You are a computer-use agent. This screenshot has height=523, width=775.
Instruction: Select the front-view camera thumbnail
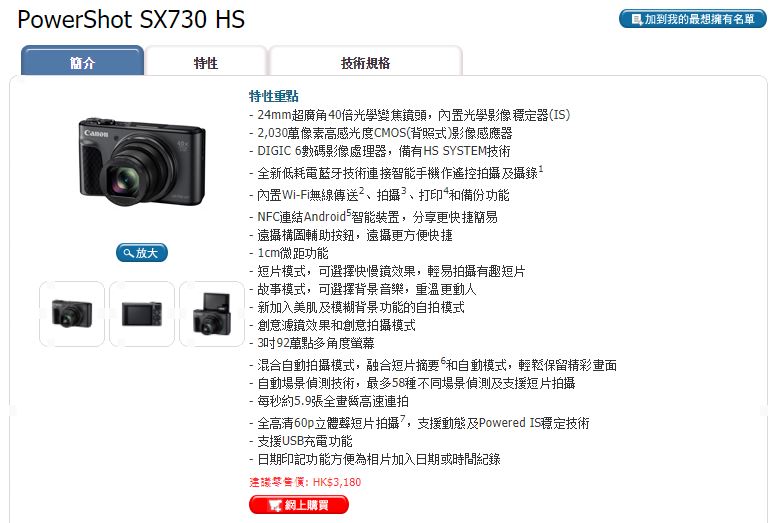(72, 313)
